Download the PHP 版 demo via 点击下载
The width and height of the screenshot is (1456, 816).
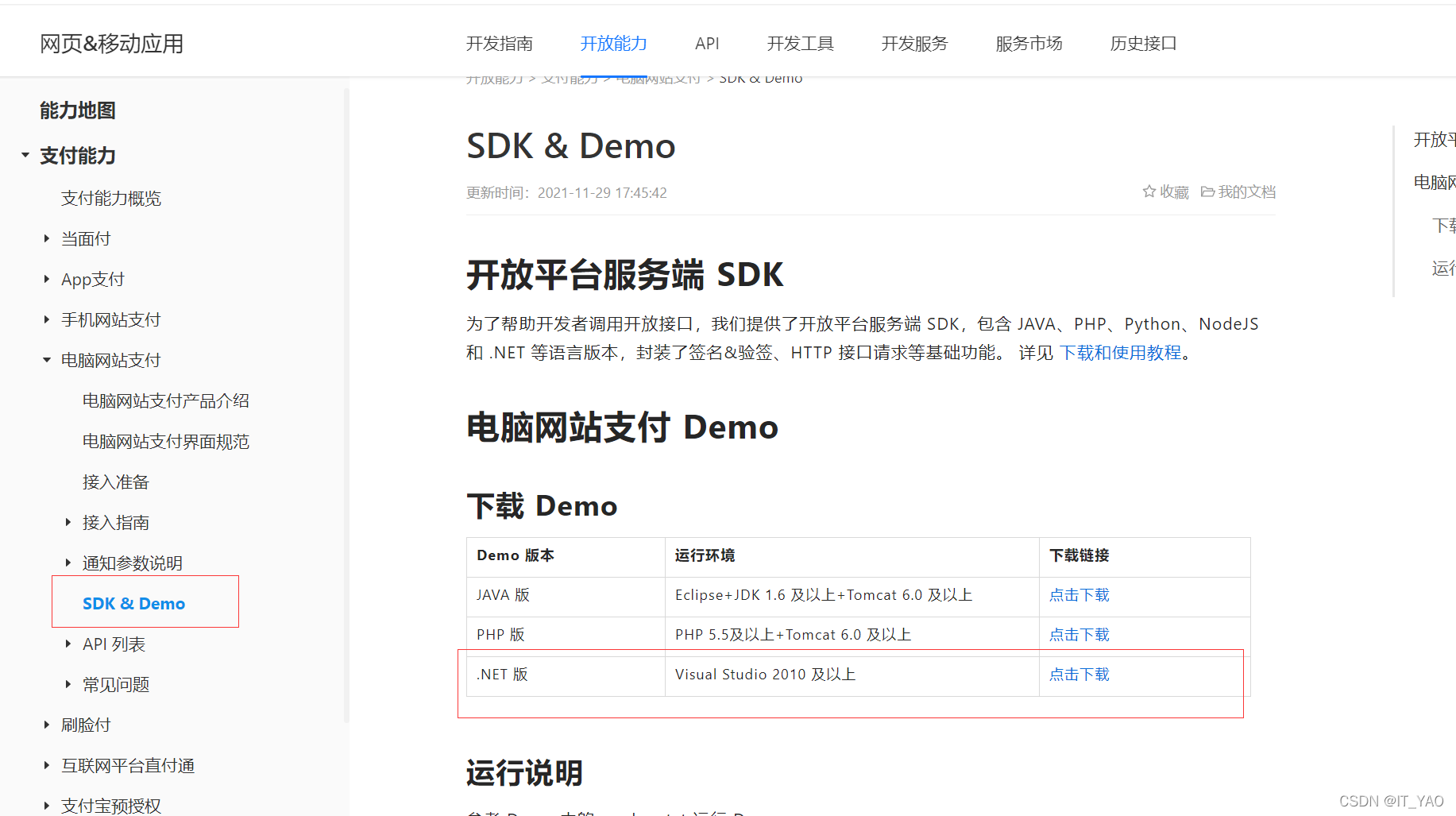(1079, 635)
